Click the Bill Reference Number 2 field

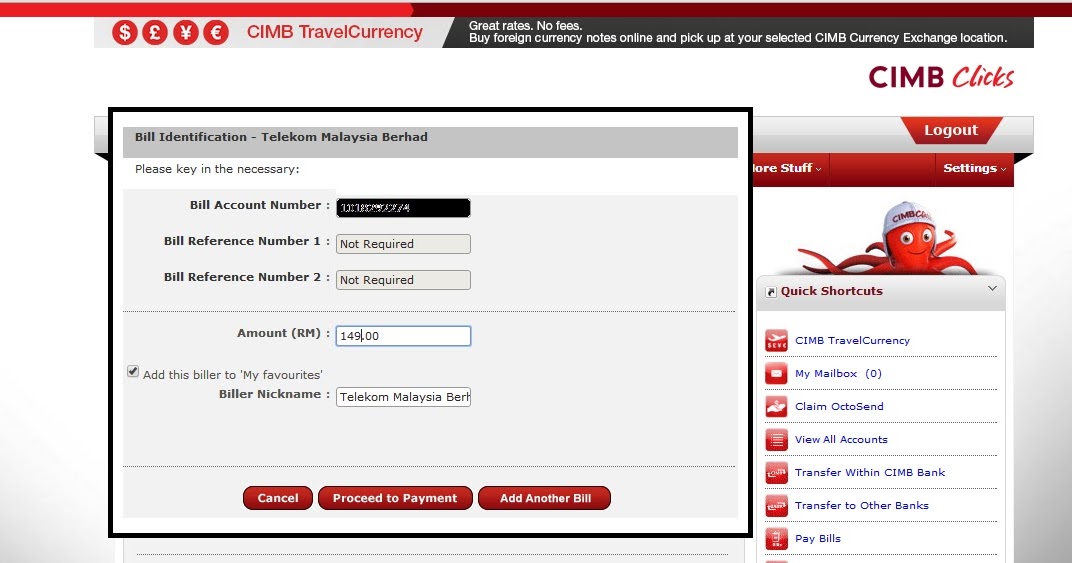click(403, 280)
